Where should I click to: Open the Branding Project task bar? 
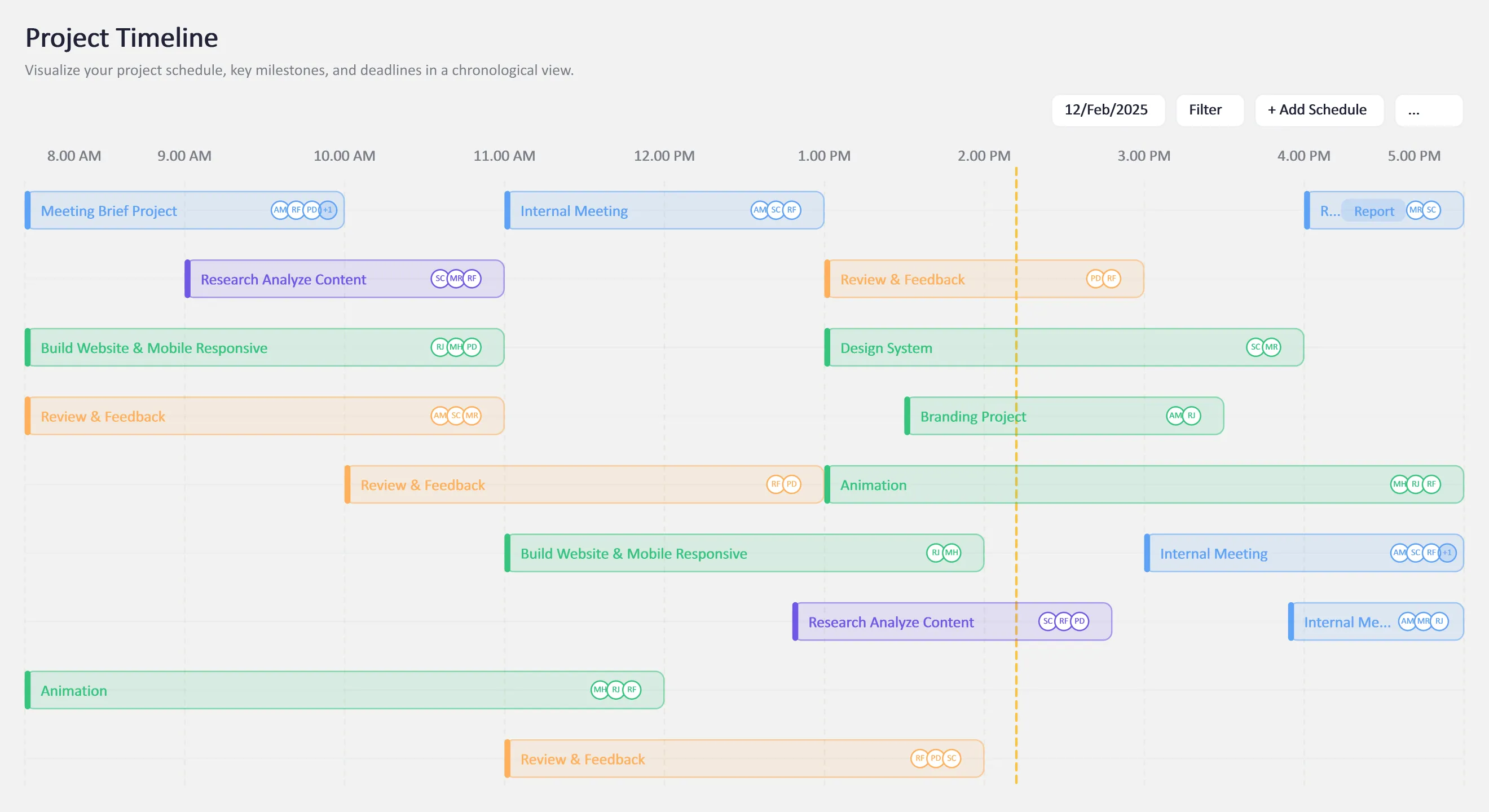pos(1064,416)
